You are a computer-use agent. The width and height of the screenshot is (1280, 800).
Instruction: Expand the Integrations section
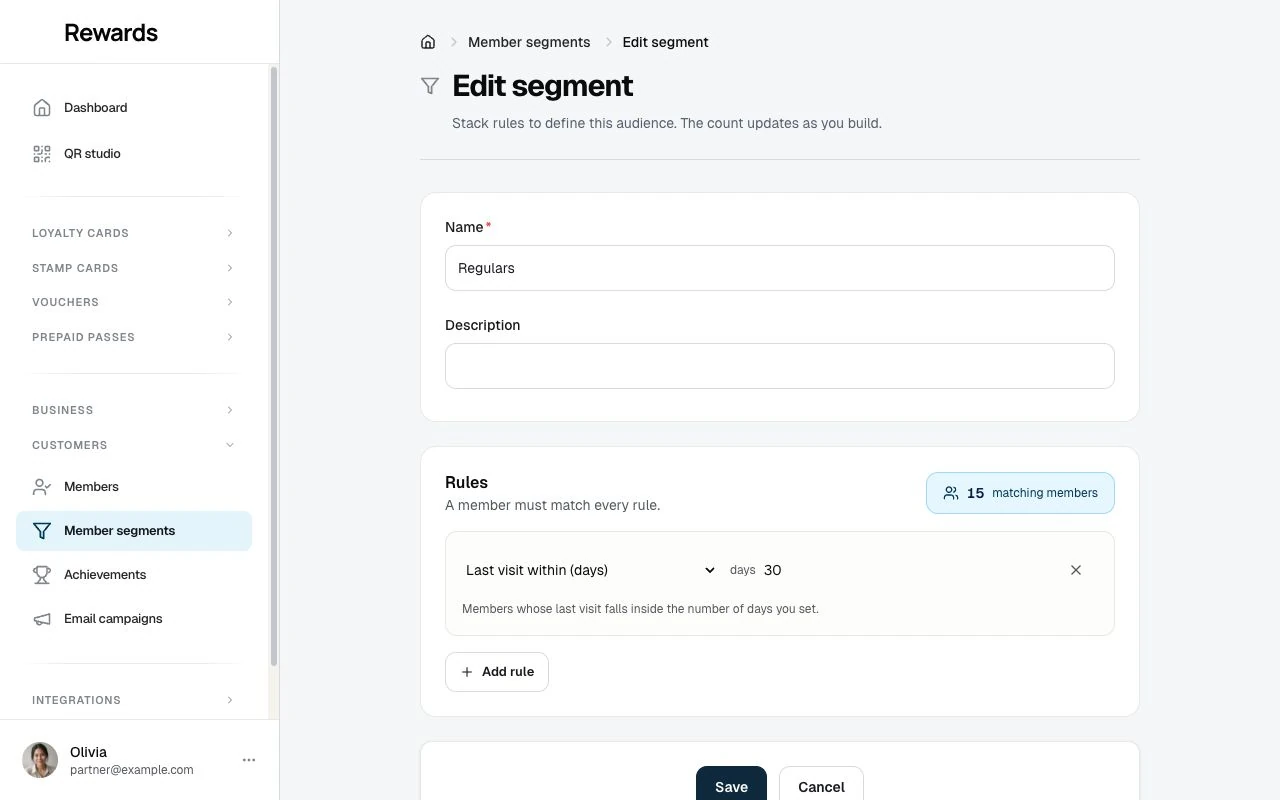click(133, 700)
